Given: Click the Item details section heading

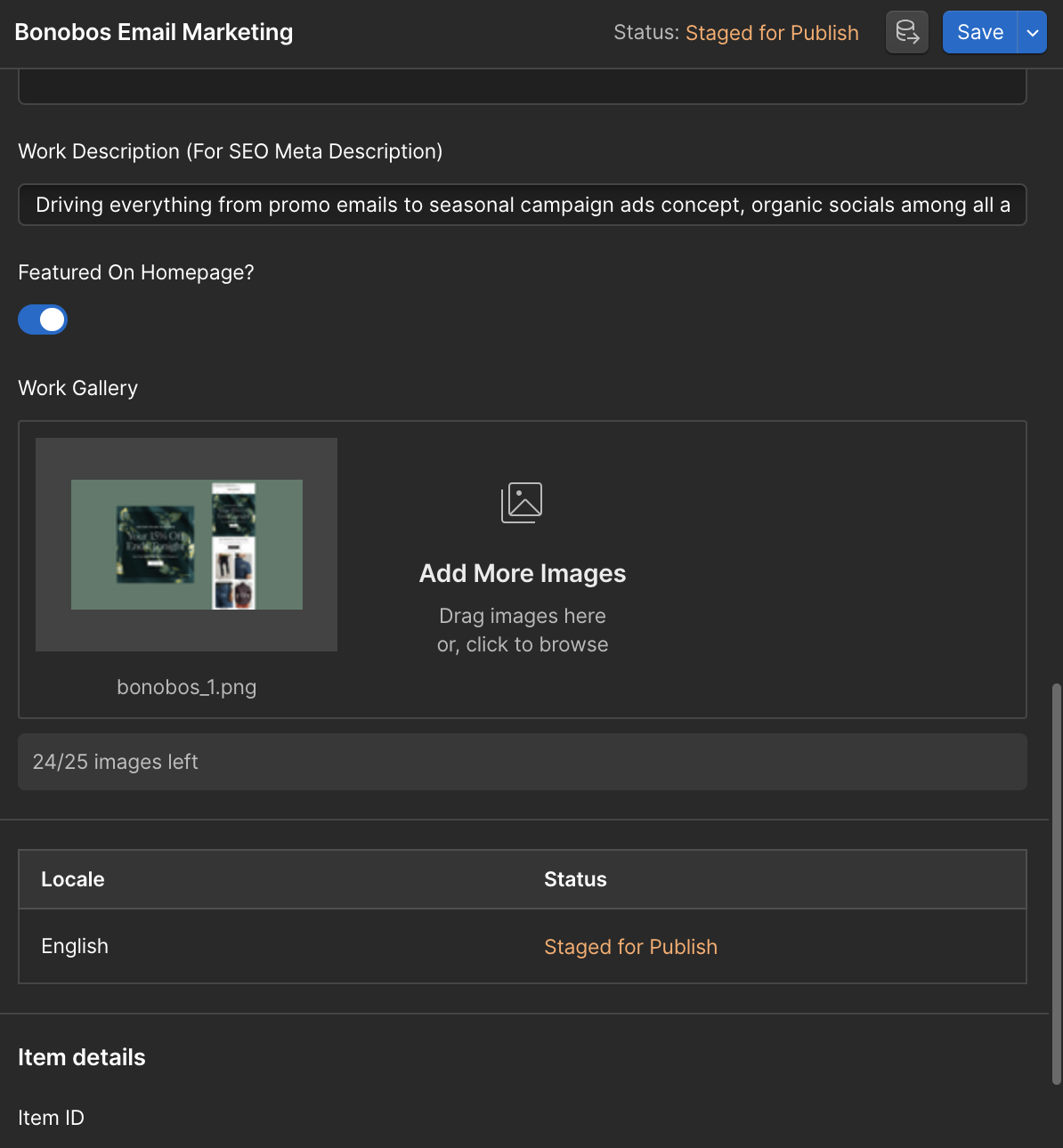Looking at the screenshot, I should (x=82, y=1057).
